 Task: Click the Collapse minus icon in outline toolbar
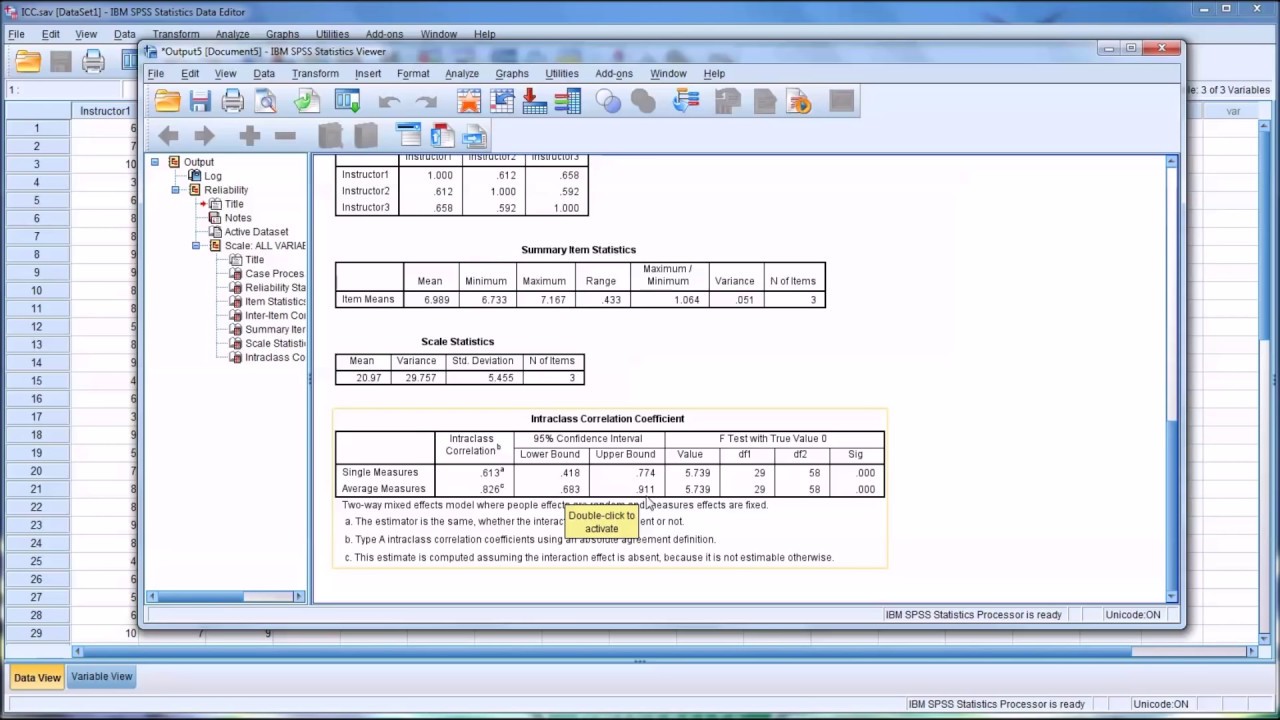(x=285, y=136)
